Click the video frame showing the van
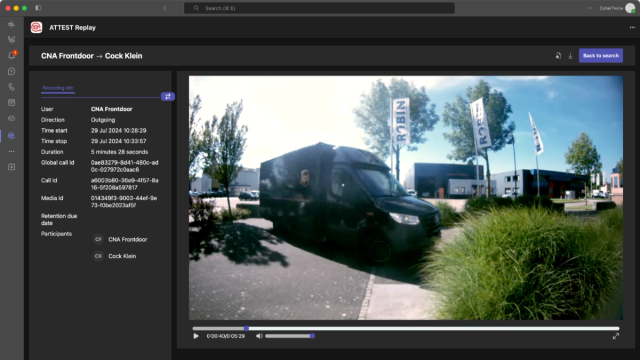The height and width of the screenshot is (360, 640). pos(406,198)
